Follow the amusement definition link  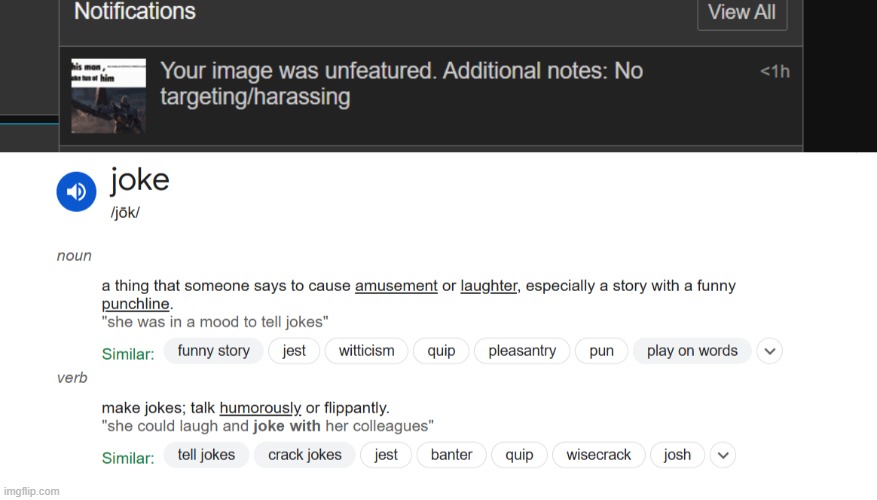396,286
